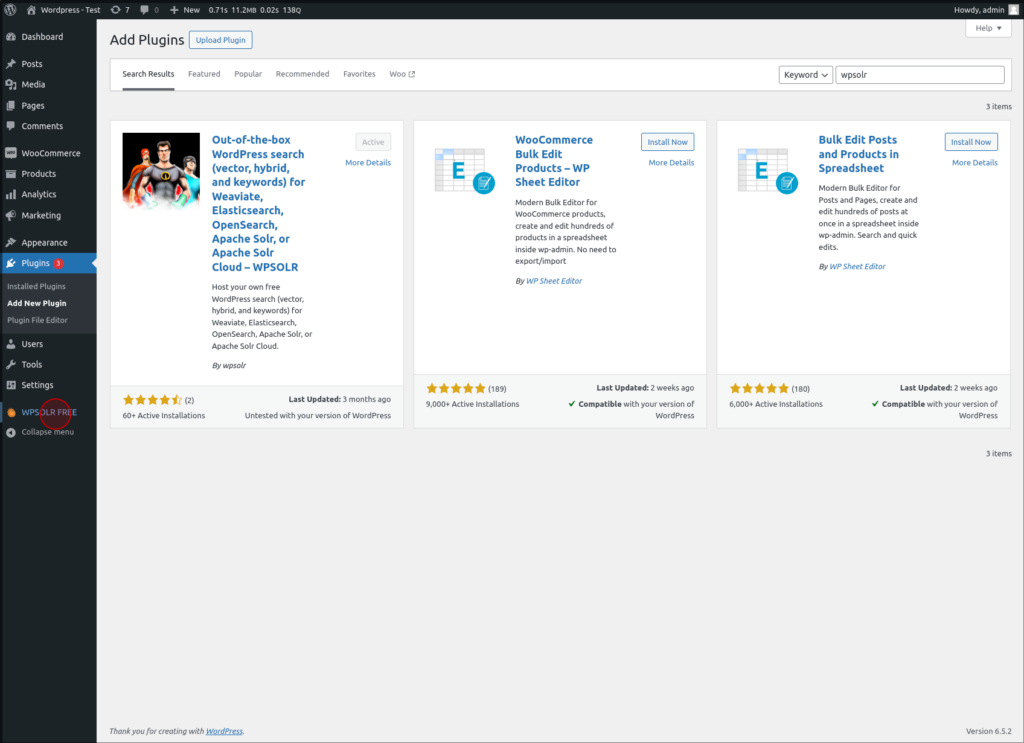
Task: Click the Bulk Edit Posts plugin icon
Action: point(767,171)
